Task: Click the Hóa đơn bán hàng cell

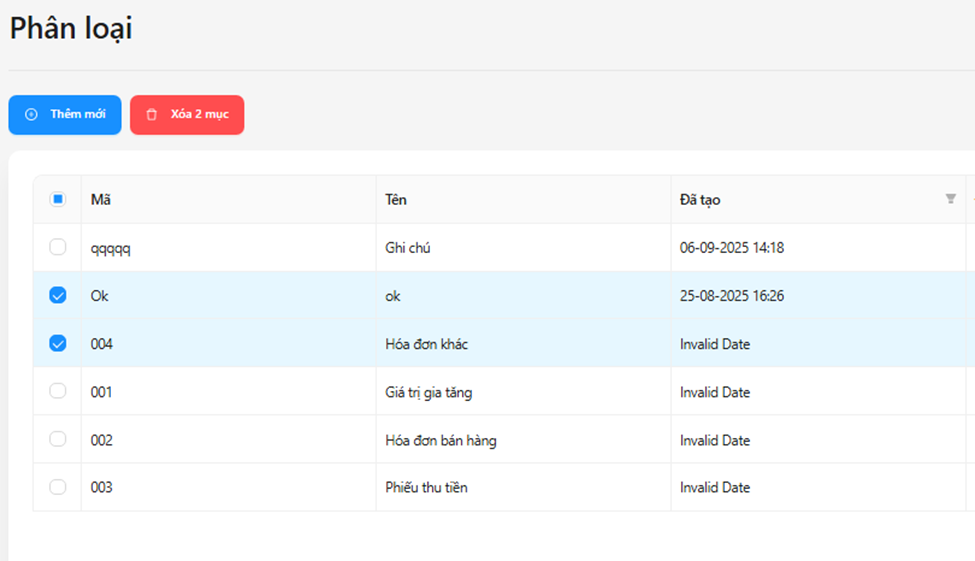Action: pyautogui.click(x=440, y=440)
